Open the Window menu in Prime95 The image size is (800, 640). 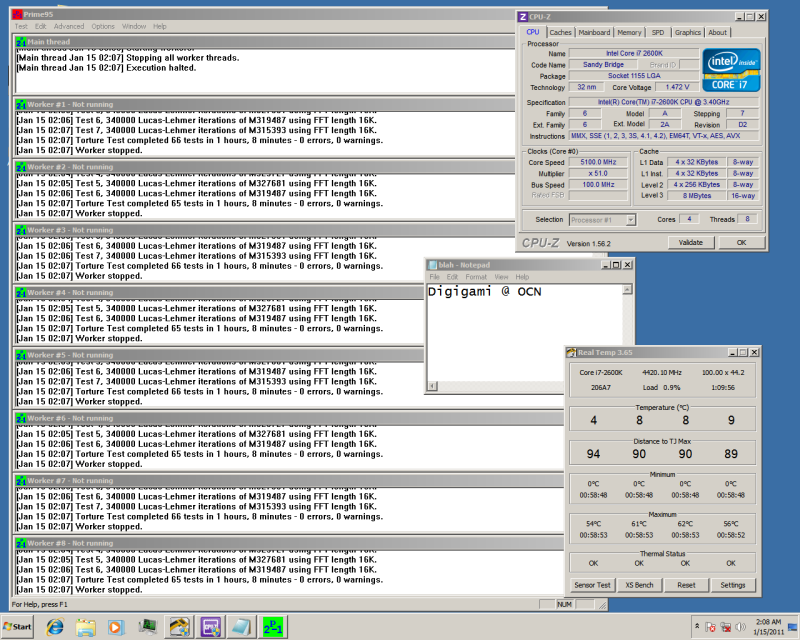pyautogui.click(x=134, y=27)
